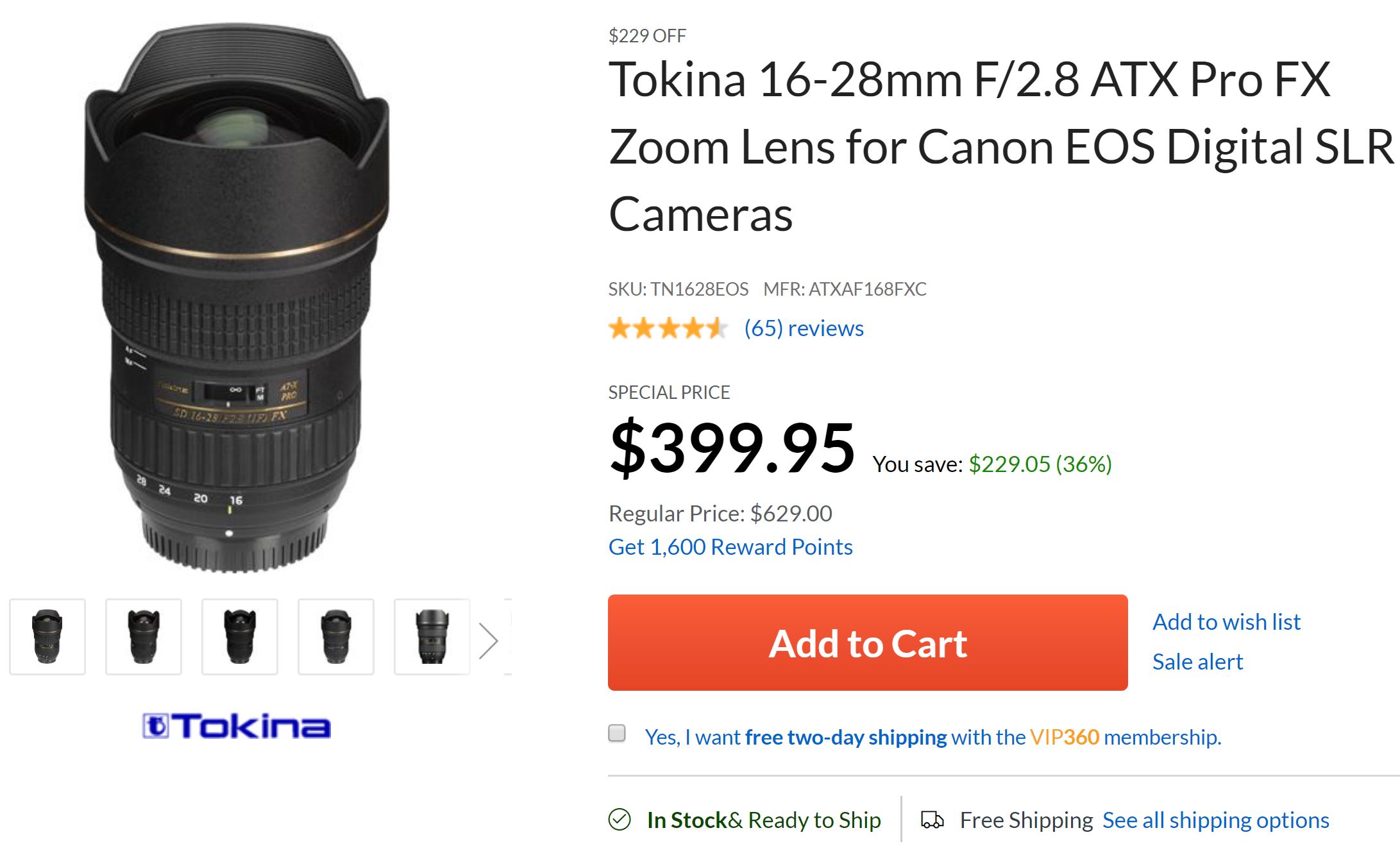The width and height of the screenshot is (1400, 853).
Task: Click the green in-stock checkmark icon
Action: [x=620, y=819]
